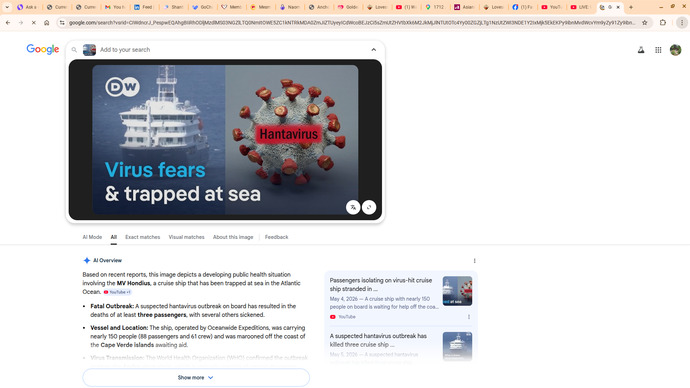Switch to the Gmail browser tab
The width and height of the screenshot is (690, 388).
[114, 7]
